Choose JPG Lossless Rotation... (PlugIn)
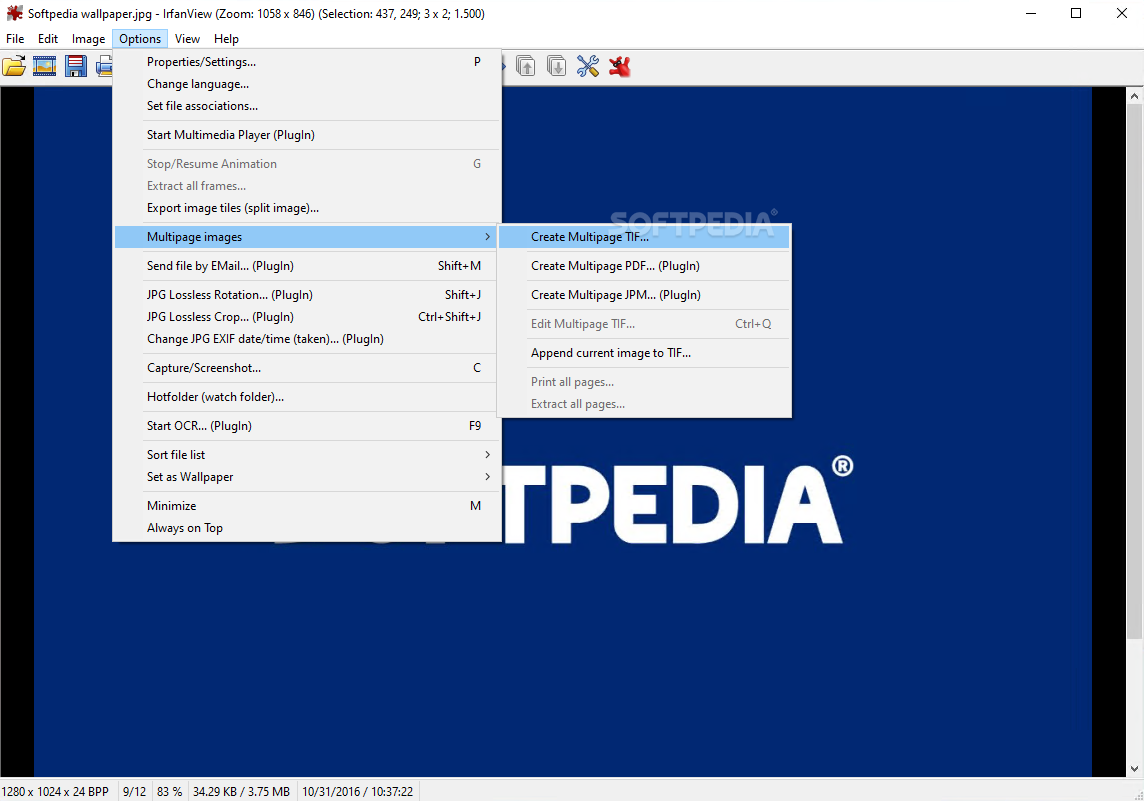Image resolution: width=1144 pixels, height=801 pixels. click(307, 295)
